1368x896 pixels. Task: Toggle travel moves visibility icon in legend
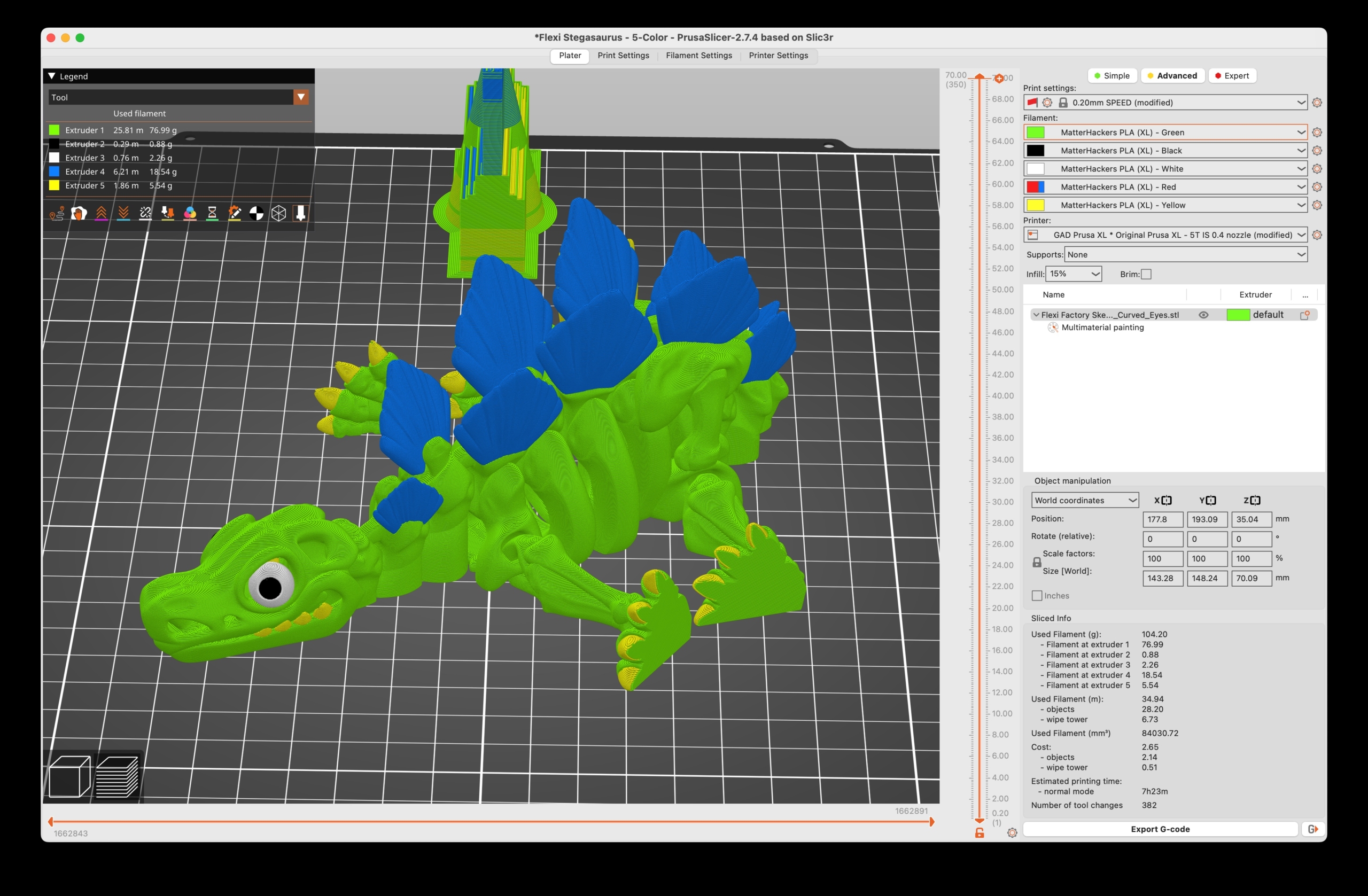(56, 214)
